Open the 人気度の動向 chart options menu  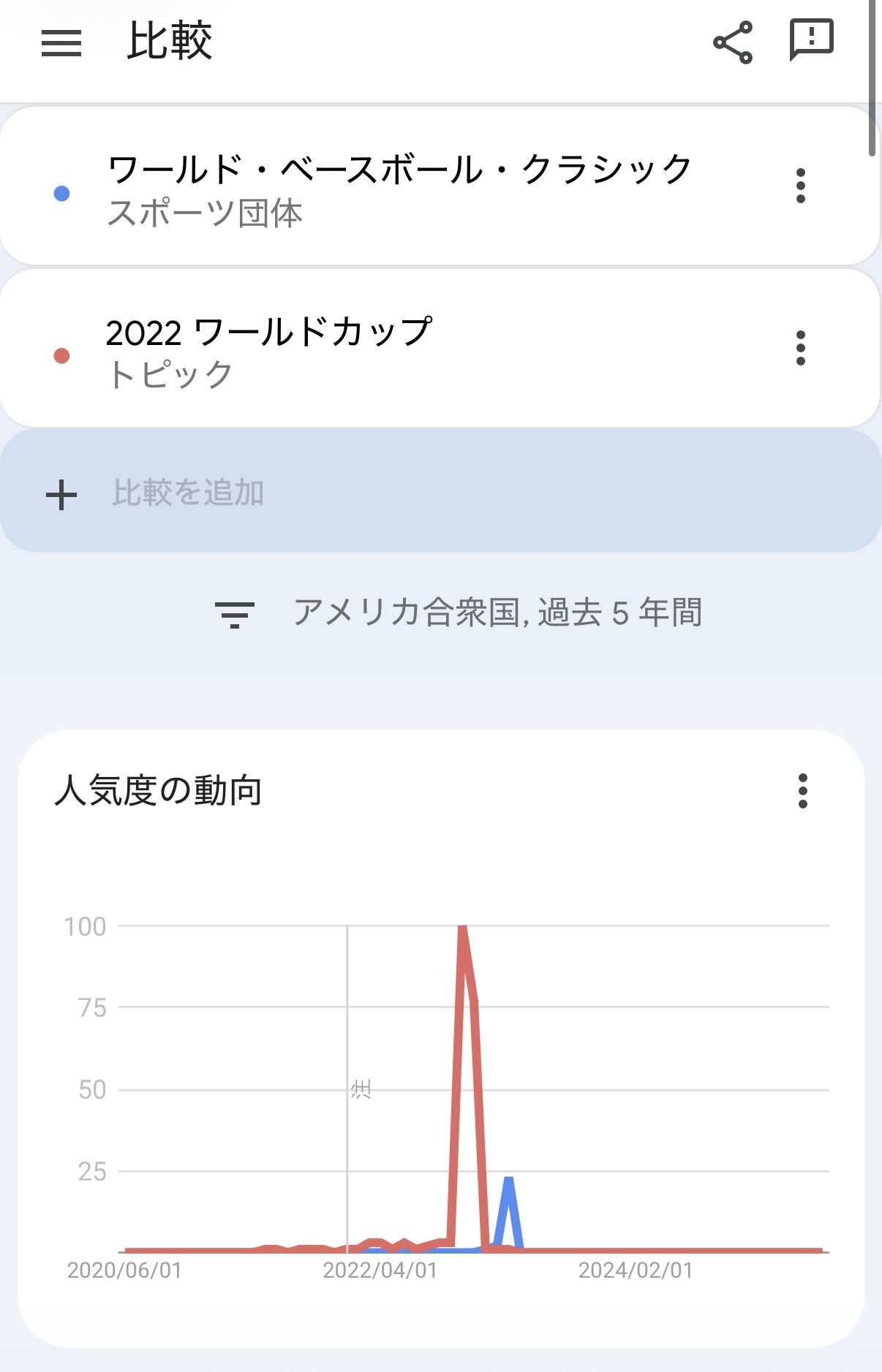(x=802, y=791)
